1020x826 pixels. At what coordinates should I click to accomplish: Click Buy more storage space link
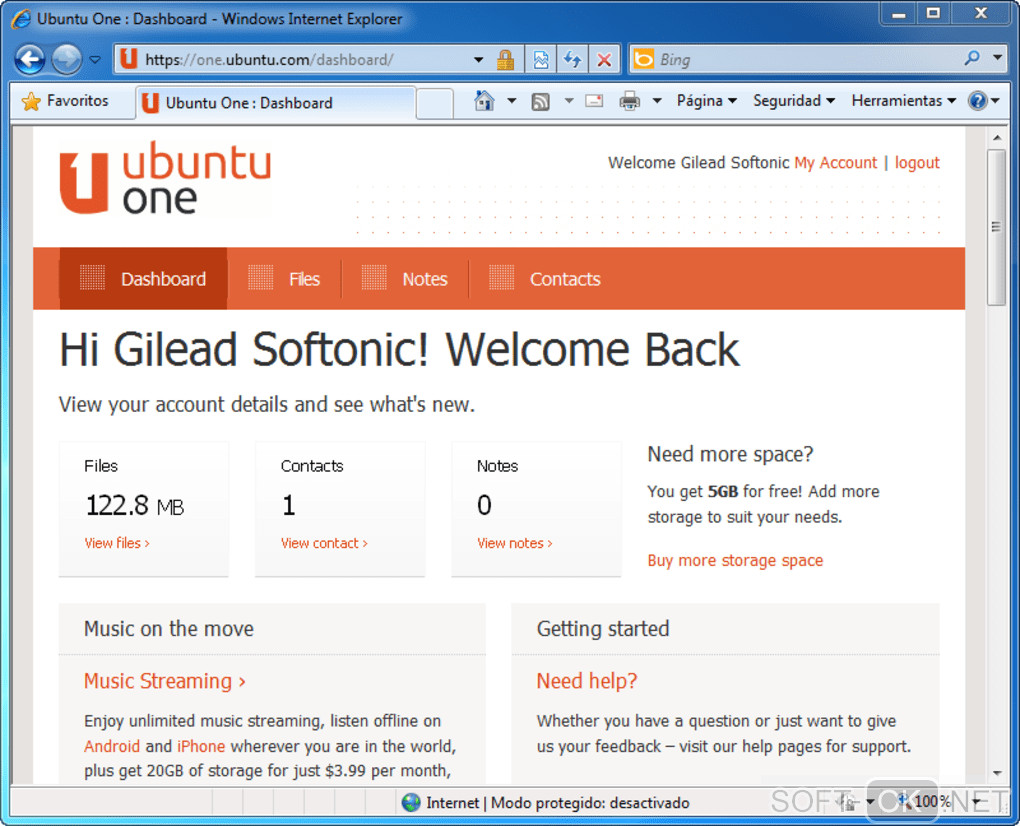click(735, 561)
